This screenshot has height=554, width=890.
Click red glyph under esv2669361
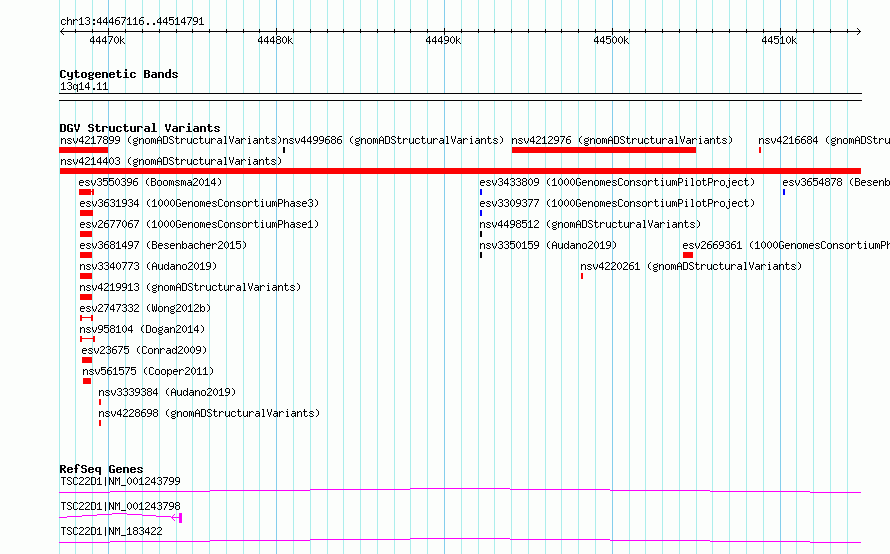tap(688, 255)
